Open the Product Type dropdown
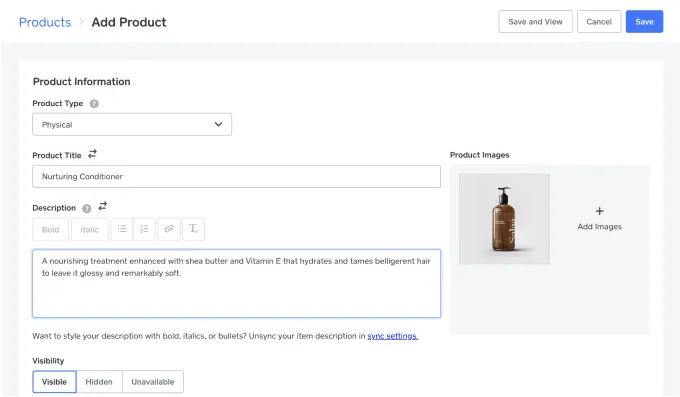This screenshot has width=680, height=397. pyautogui.click(x=132, y=125)
